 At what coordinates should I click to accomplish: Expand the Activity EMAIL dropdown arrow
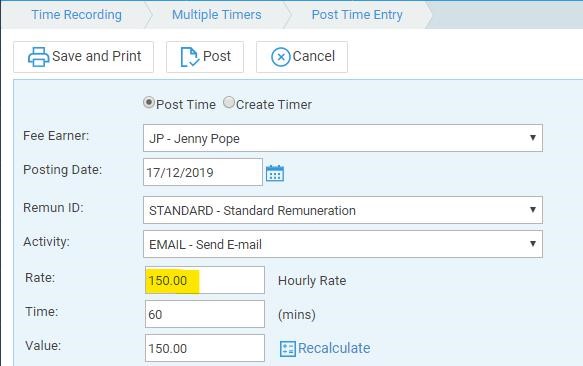(x=533, y=244)
